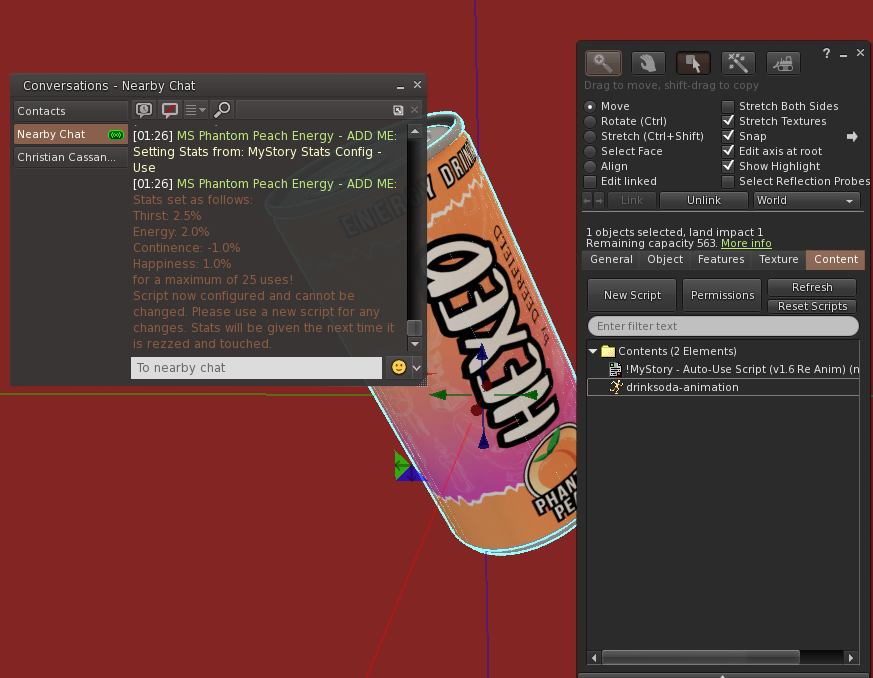Click the chat scroll down arrow
Screen dimensions: 873x678
(x=415, y=344)
